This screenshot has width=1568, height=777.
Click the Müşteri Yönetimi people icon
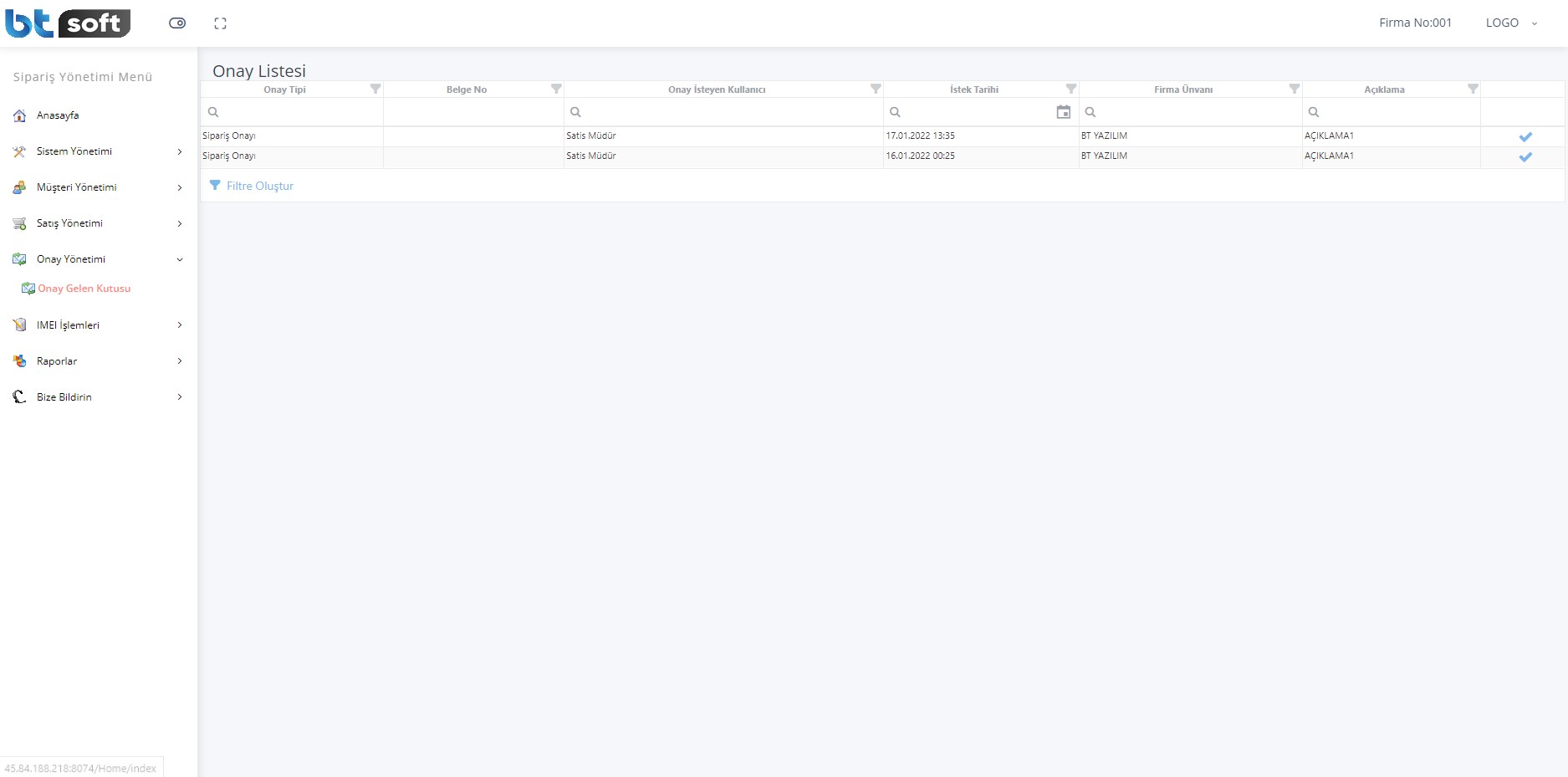click(19, 187)
